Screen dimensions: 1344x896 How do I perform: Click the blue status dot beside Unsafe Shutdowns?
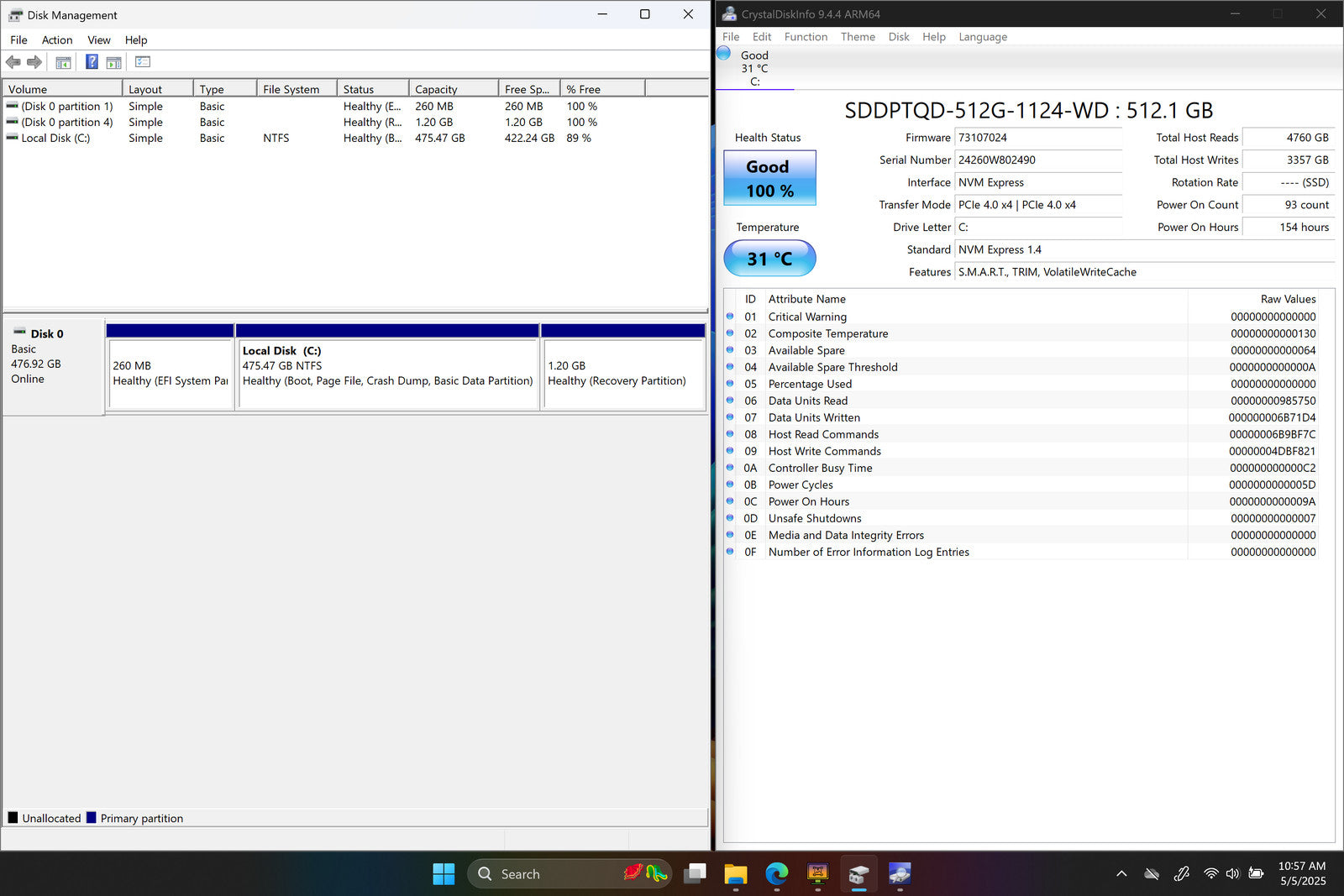point(730,518)
